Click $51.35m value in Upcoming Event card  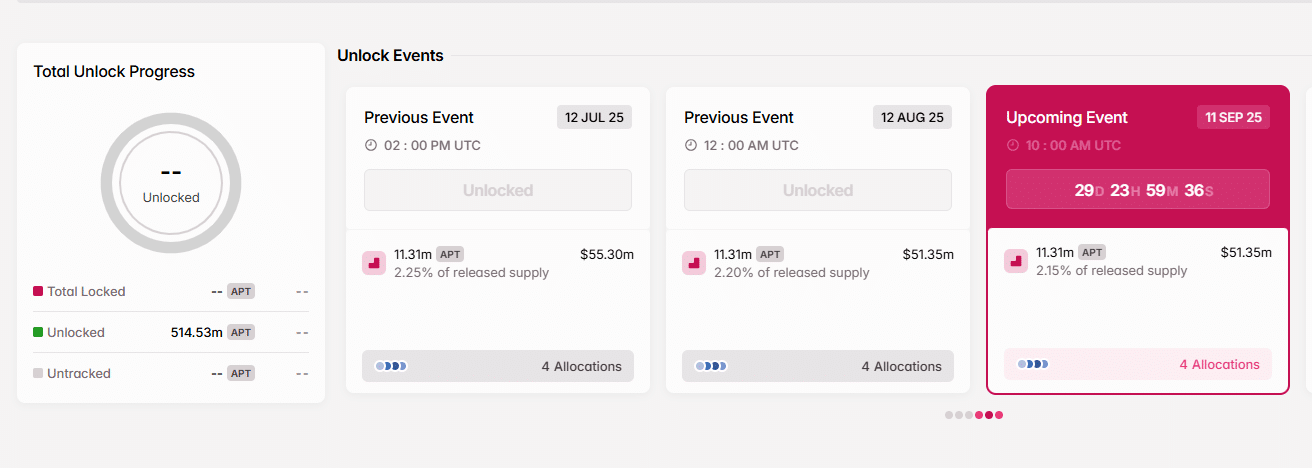[x=1246, y=252]
